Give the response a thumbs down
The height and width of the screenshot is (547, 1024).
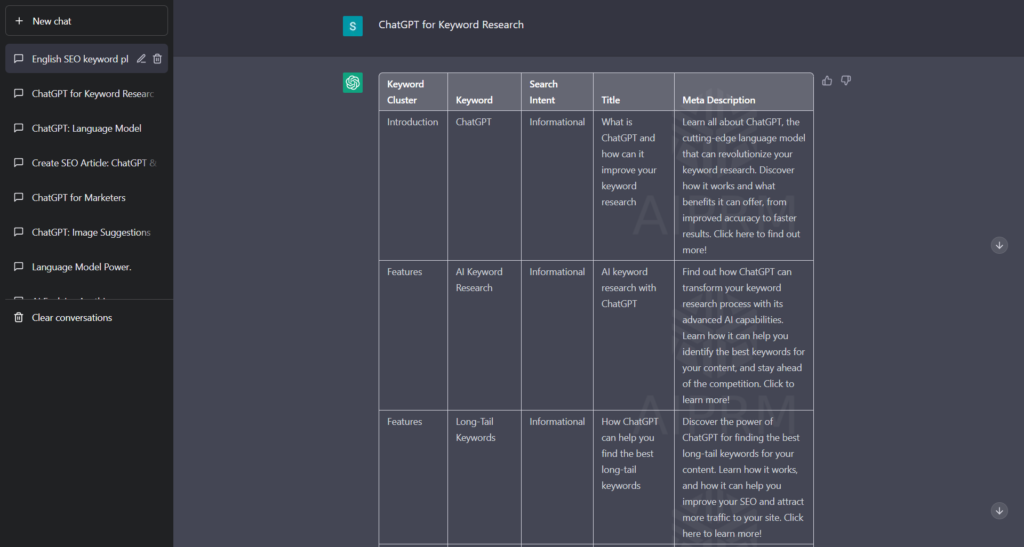tap(846, 81)
